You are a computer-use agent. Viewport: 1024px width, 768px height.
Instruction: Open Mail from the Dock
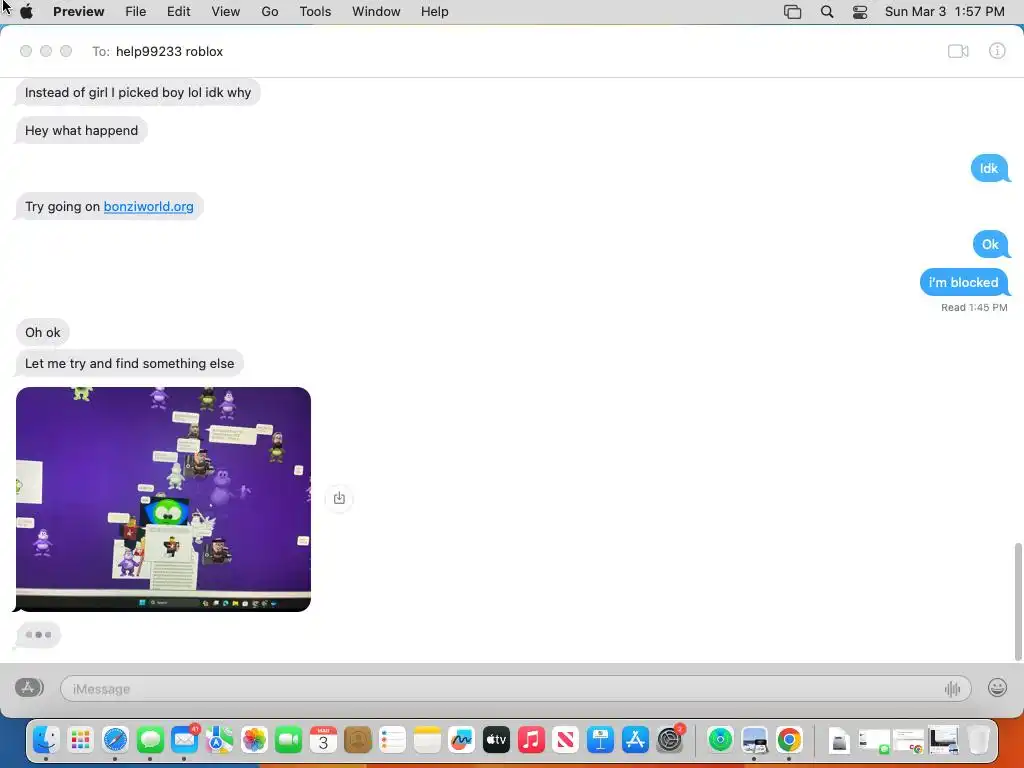185,740
